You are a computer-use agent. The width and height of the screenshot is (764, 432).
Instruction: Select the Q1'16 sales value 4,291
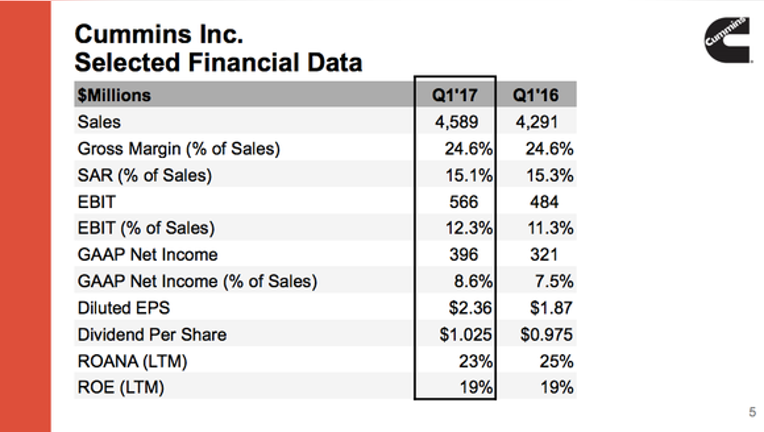coord(537,122)
